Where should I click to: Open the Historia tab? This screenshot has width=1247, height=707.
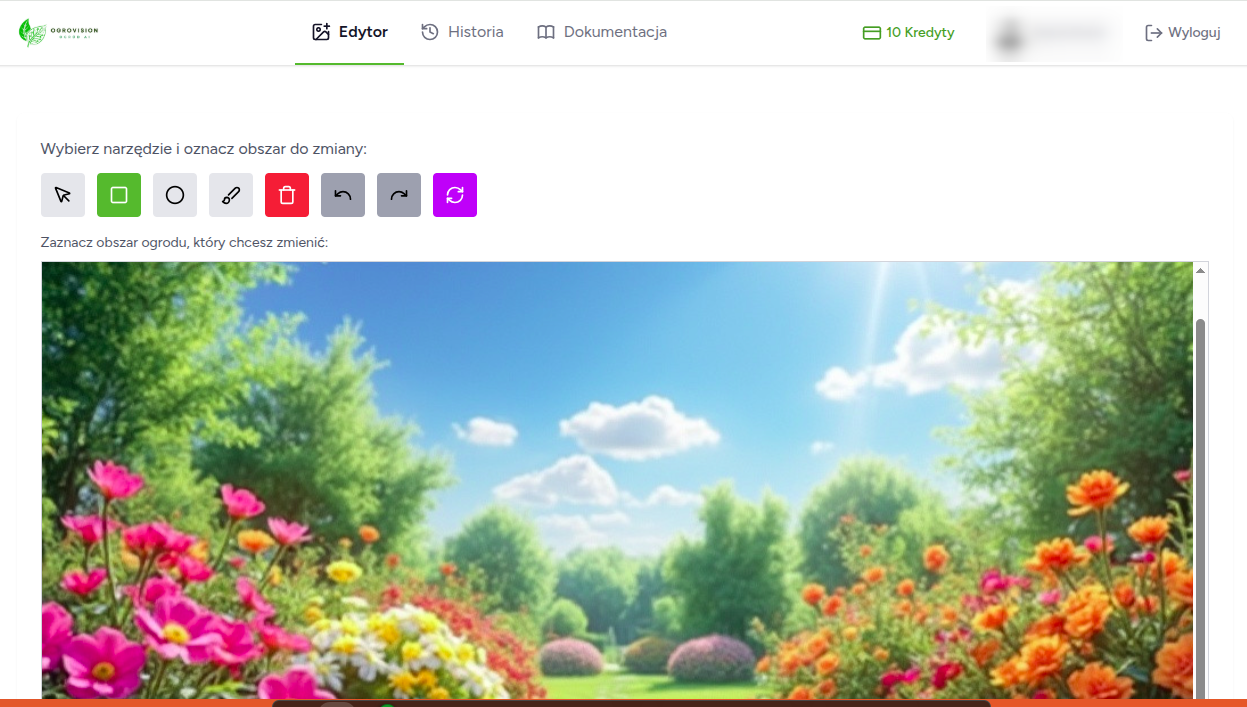[462, 32]
